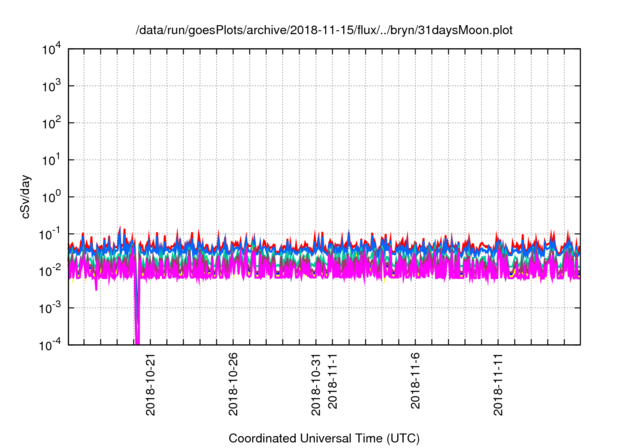Screen dimensions: 640x448
Task: Click the deep magenta drop reaching 10^-4
Action: (137, 325)
